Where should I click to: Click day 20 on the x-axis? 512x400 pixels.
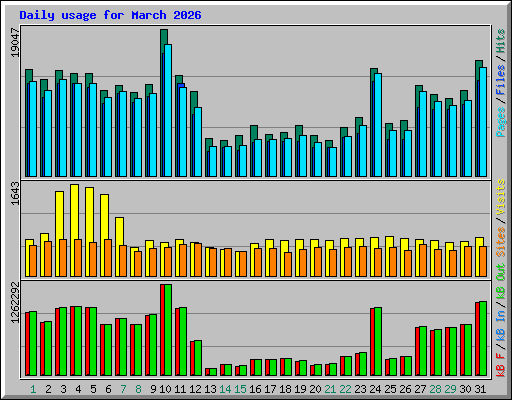point(315,389)
